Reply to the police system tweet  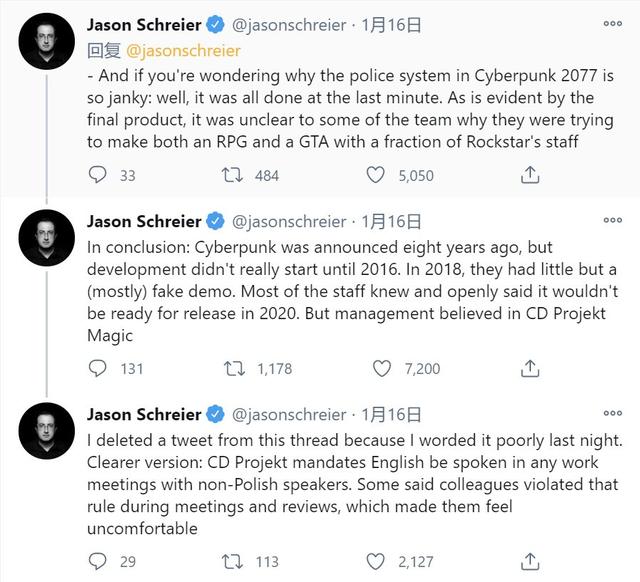(x=98, y=175)
